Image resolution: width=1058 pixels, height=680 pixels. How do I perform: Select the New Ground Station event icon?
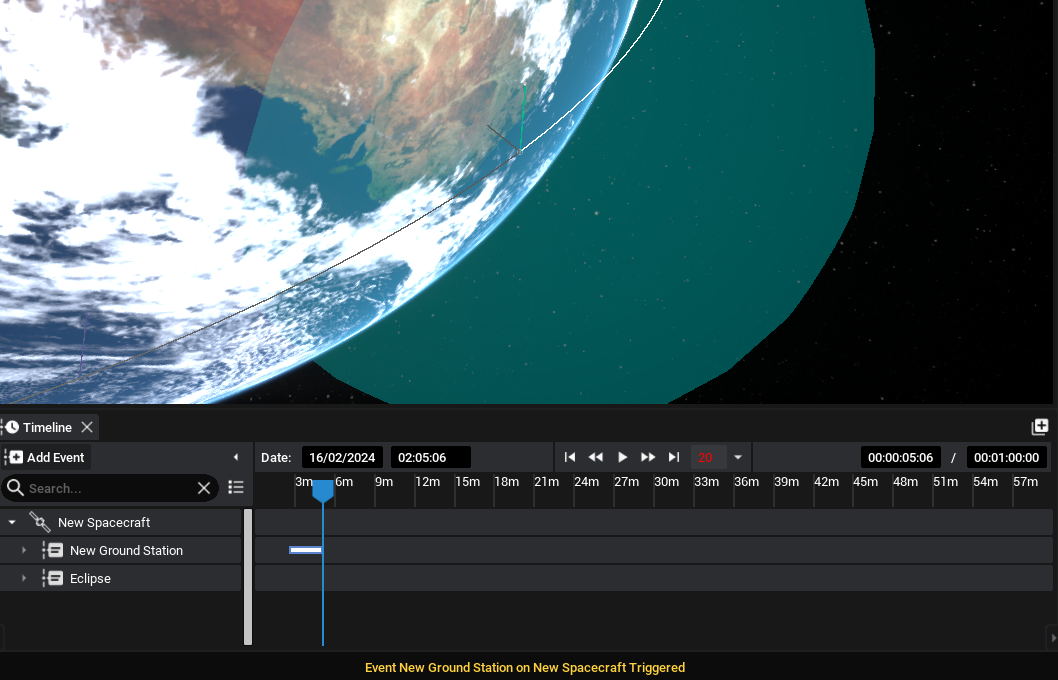[x=55, y=550]
